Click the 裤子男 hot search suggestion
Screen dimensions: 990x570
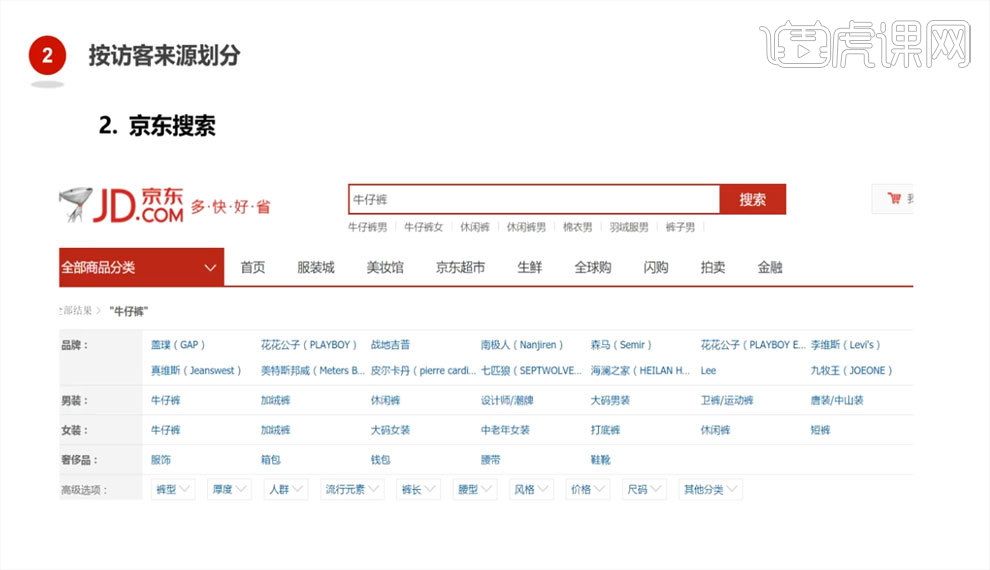[680, 227]
